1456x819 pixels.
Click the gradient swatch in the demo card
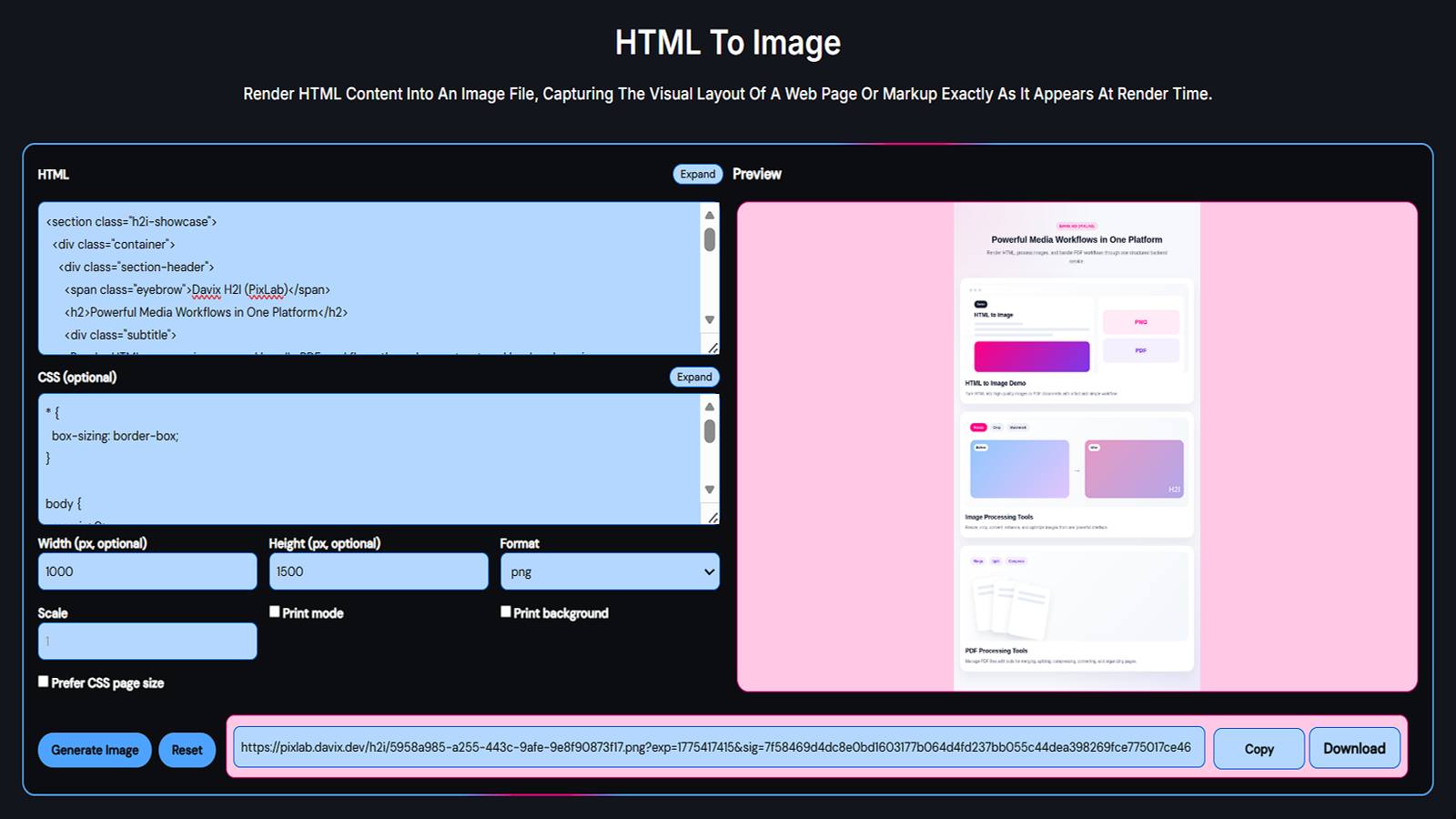[1031, 356]
